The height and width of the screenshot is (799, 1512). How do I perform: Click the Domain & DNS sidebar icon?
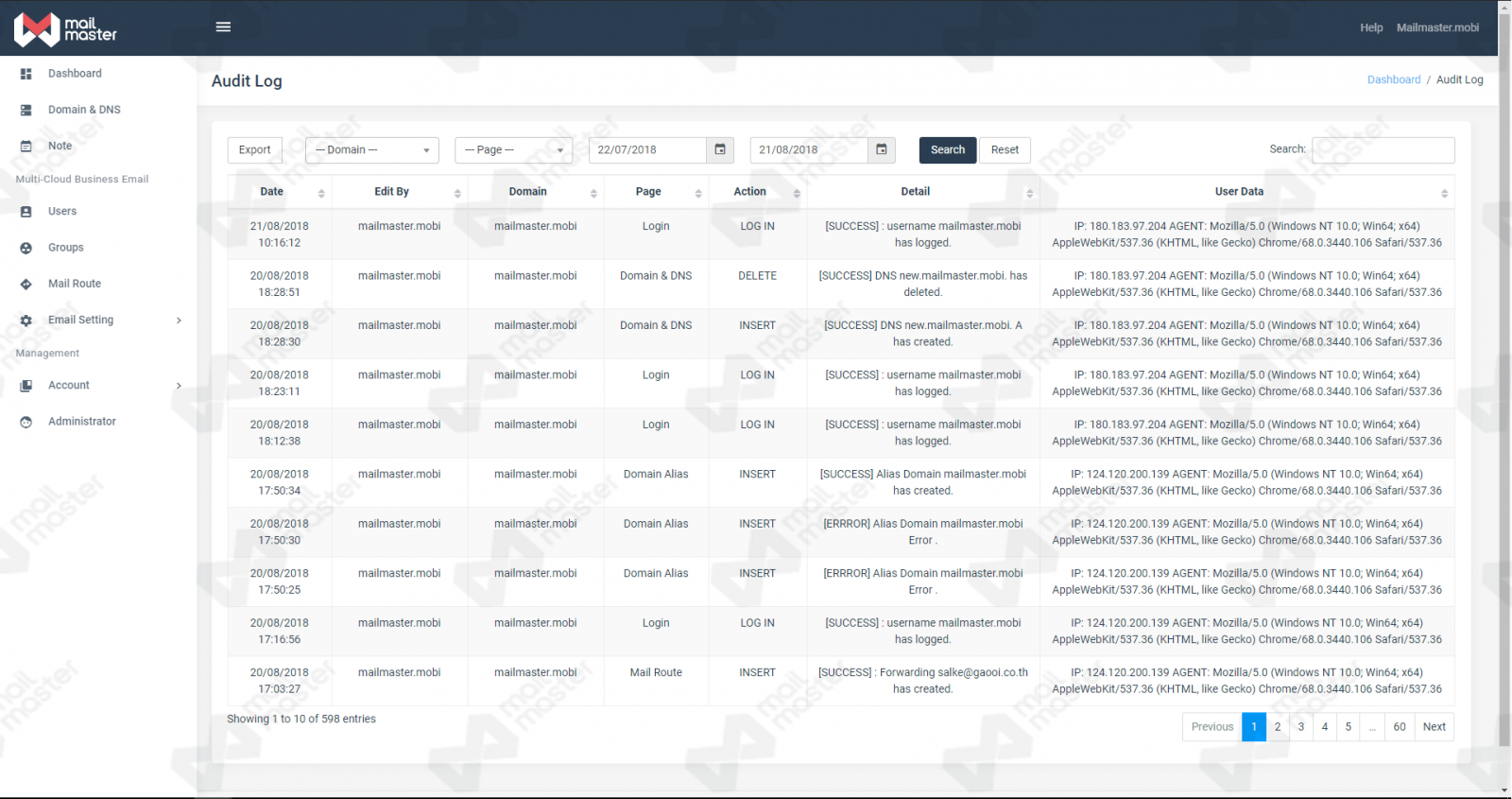(26, 110)
